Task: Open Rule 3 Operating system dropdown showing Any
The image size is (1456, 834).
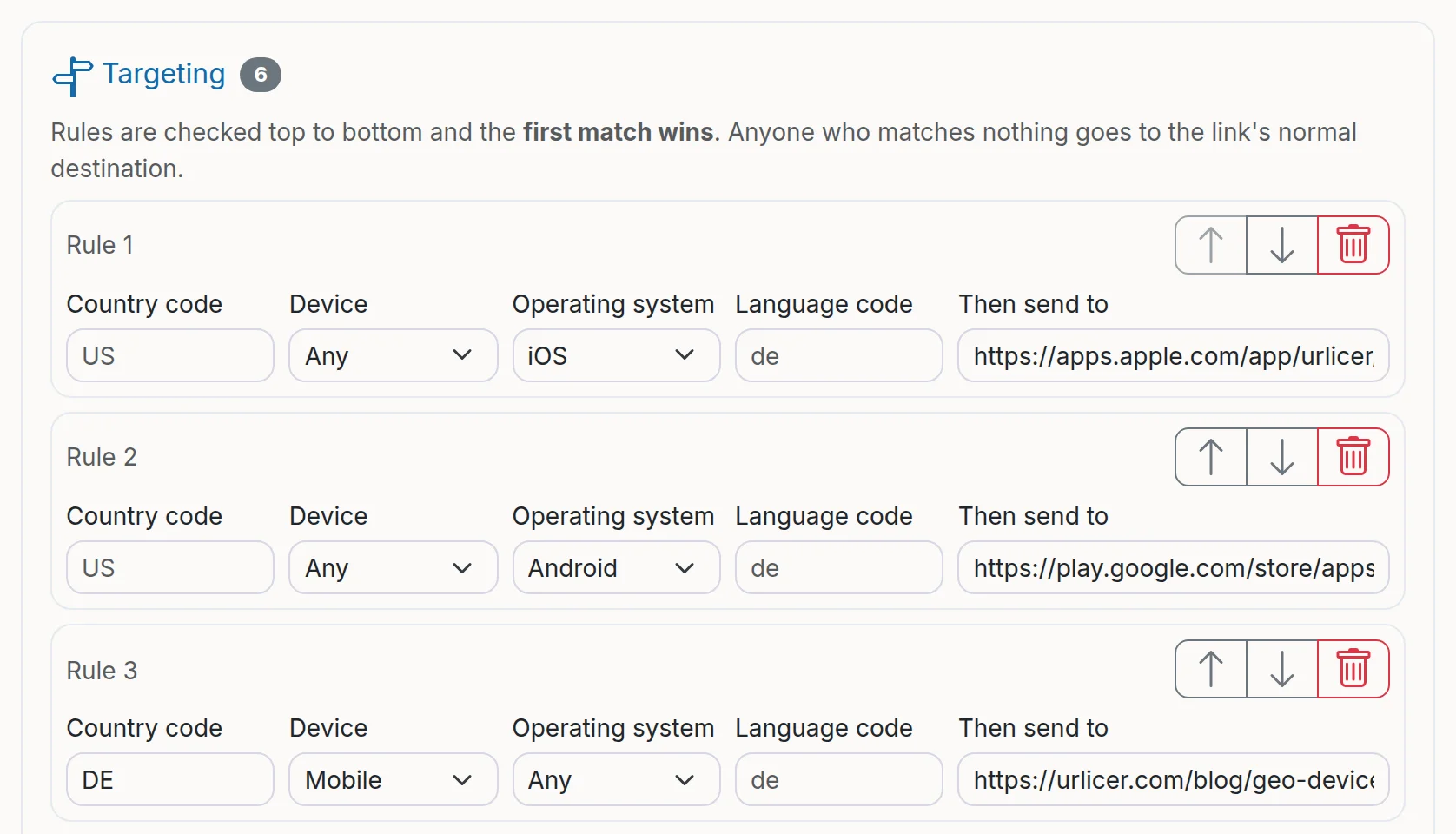Action: pyautogui.click(x=616, y=779)
